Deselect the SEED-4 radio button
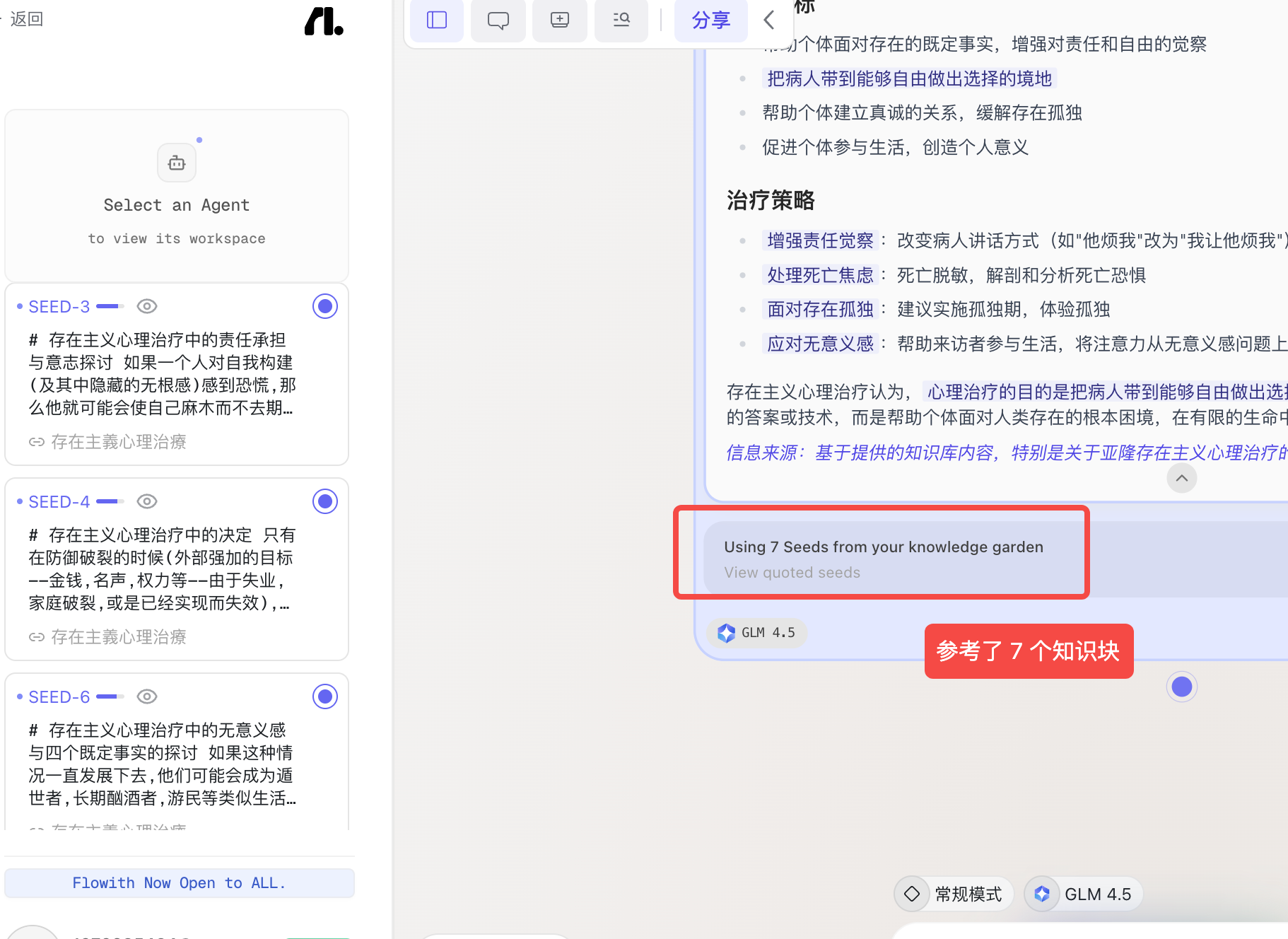This screenshot has height=939, width=1288. coord(325,501)
